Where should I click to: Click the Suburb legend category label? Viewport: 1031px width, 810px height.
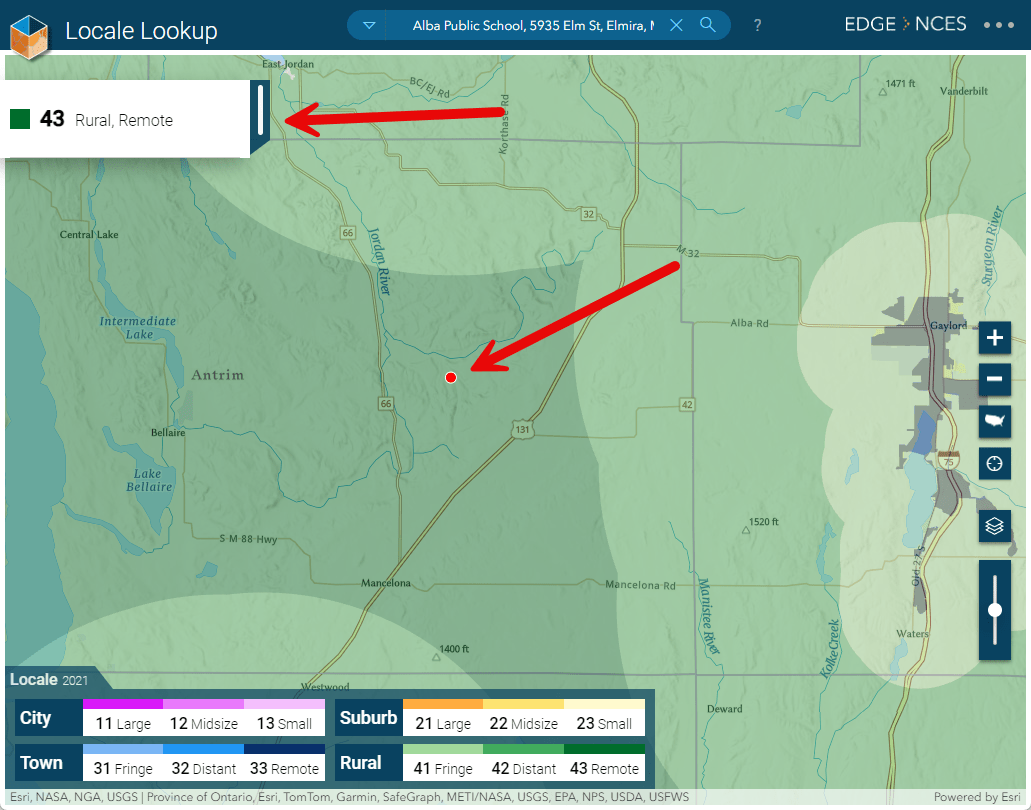(368, 717)
